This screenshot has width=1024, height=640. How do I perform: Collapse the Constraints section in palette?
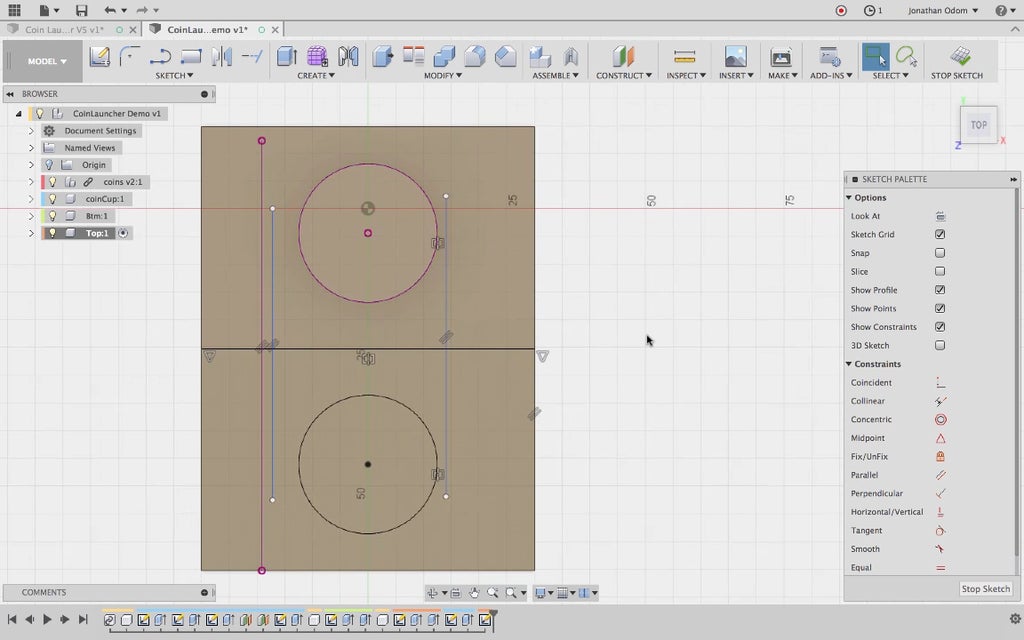849,364
